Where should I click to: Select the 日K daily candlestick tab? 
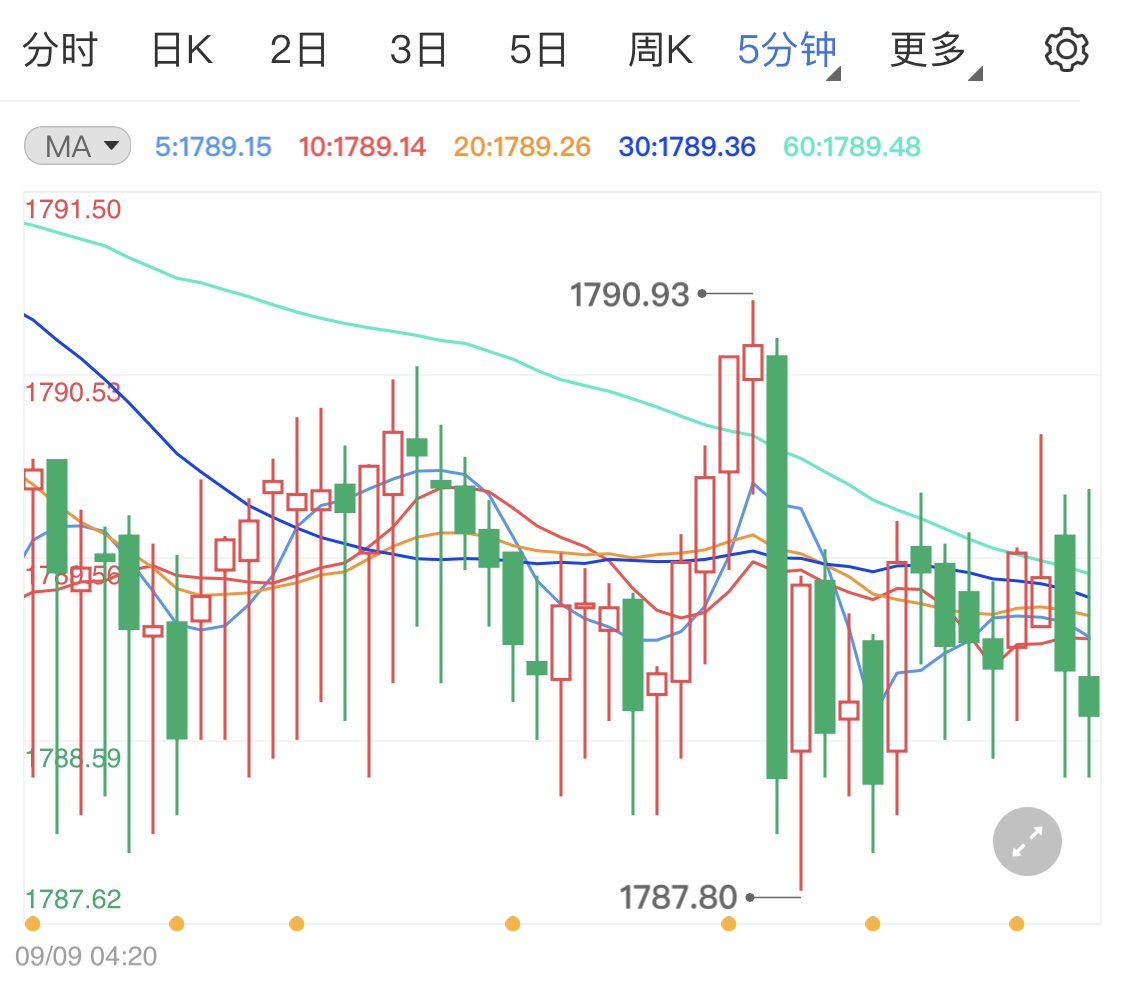[x=182, y=50]
